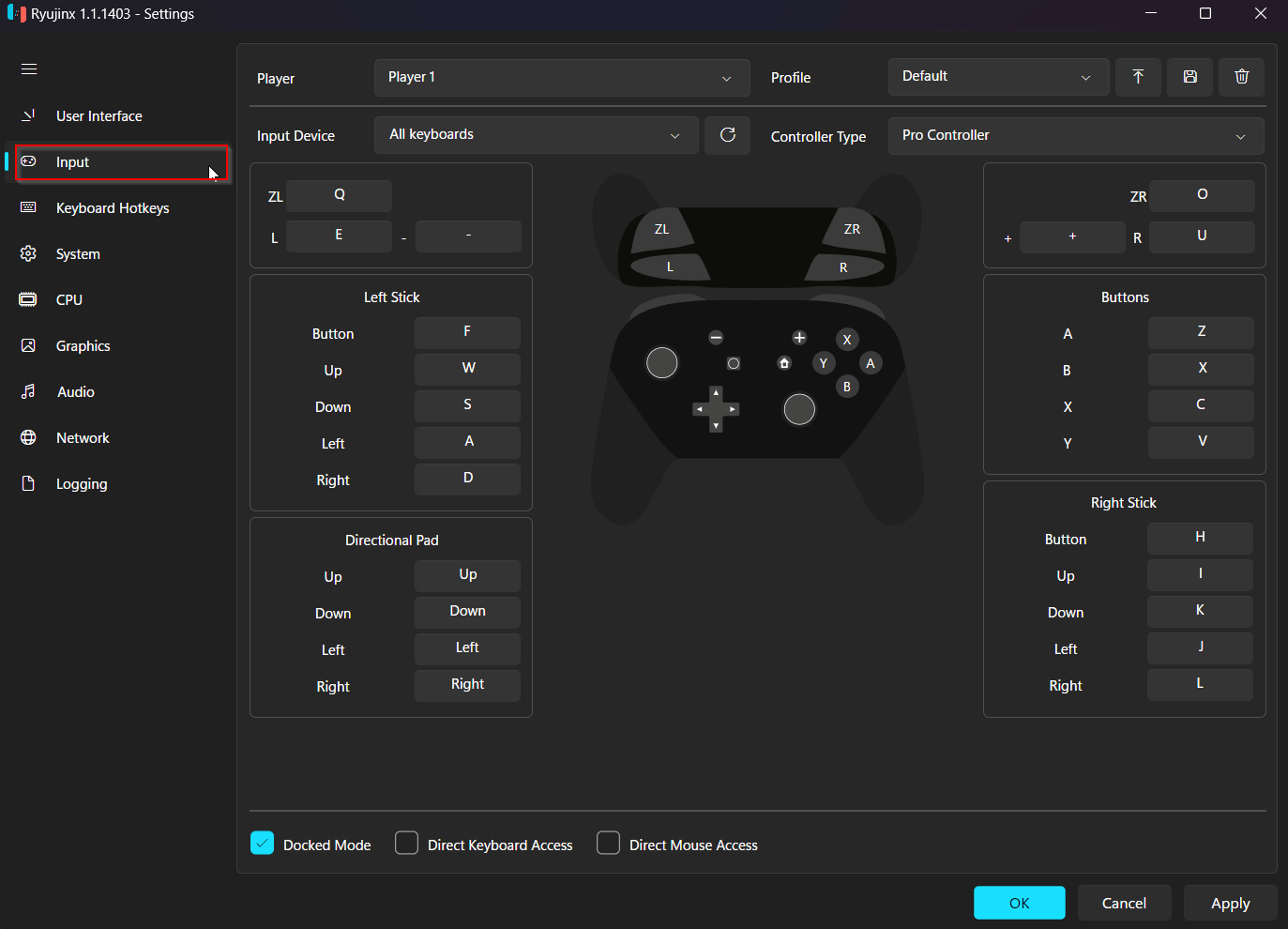
Task: Click the Apply button
Action: [x=1230, y=903]
